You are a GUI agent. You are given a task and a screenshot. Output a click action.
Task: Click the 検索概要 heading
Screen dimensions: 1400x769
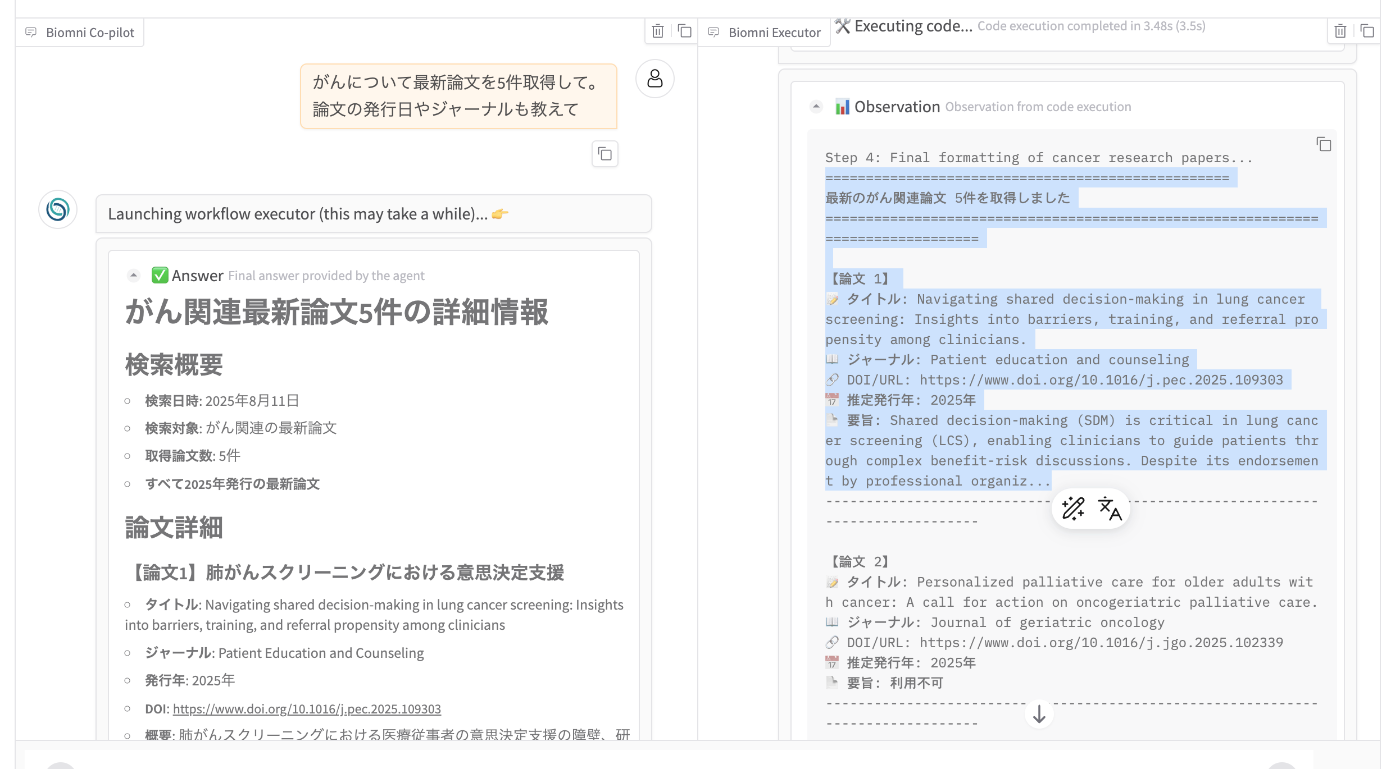pos(174,365)
